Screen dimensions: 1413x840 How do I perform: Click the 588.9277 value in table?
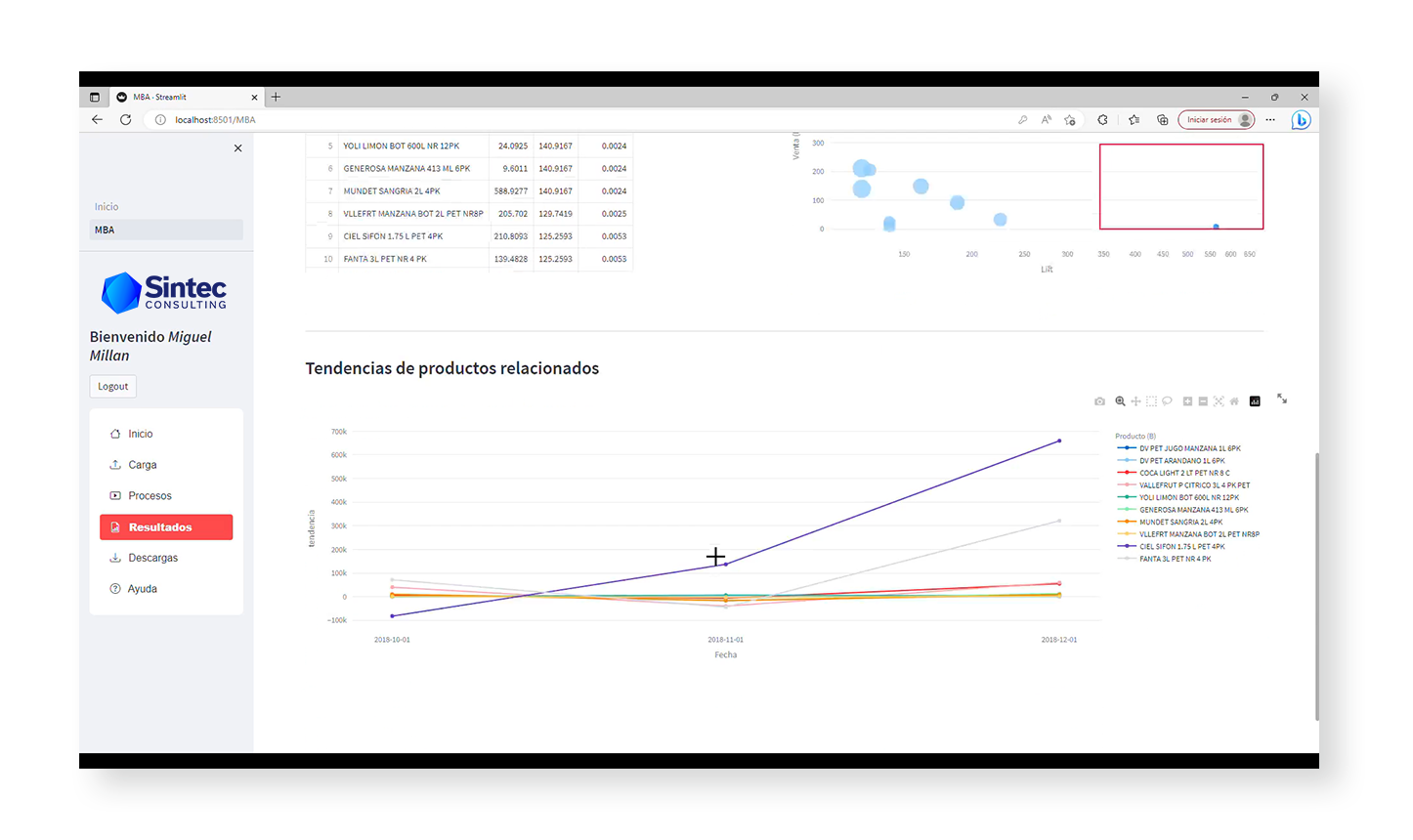(510, 191)
